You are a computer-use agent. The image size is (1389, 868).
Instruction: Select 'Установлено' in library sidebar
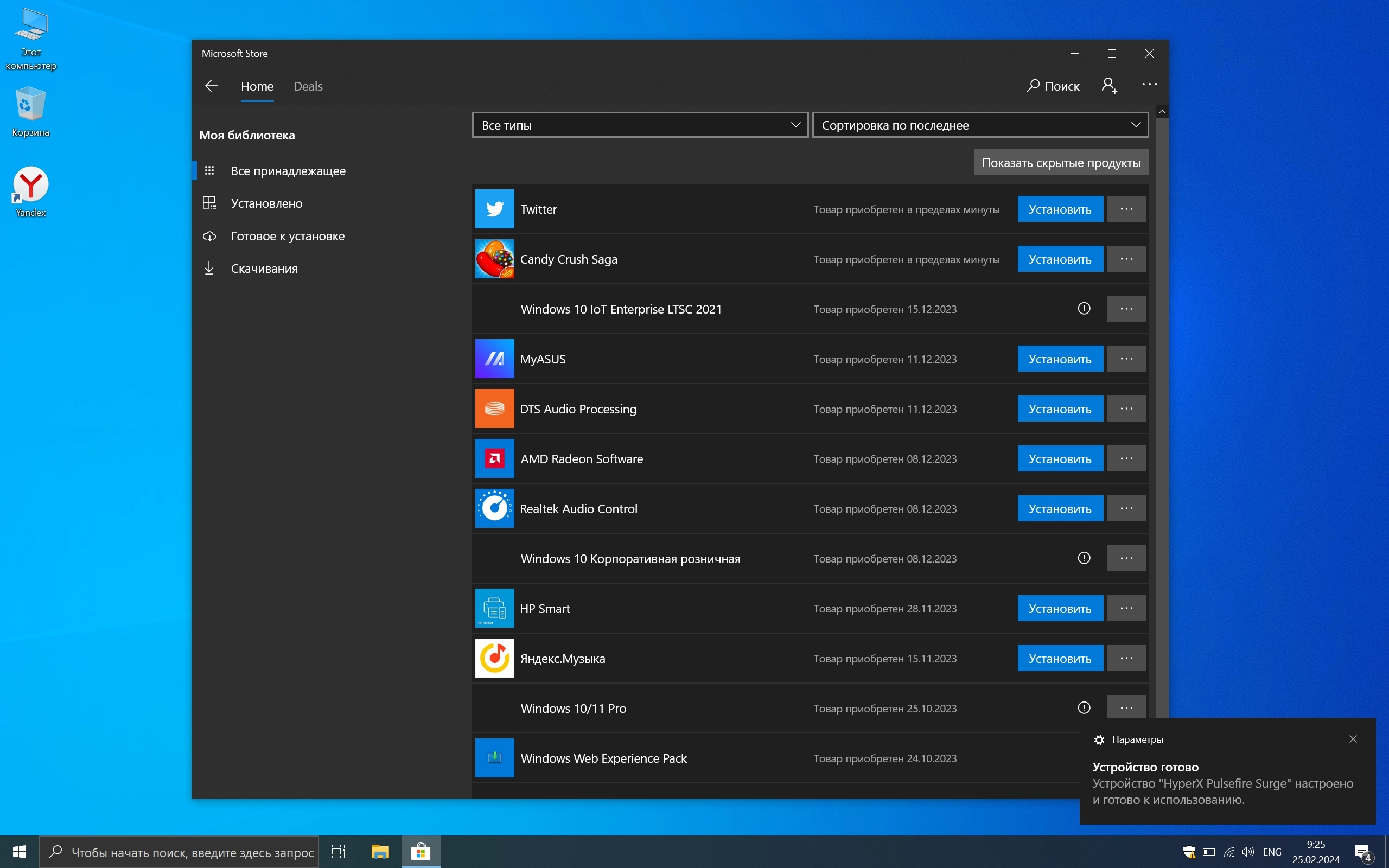[x=266, y=203]
